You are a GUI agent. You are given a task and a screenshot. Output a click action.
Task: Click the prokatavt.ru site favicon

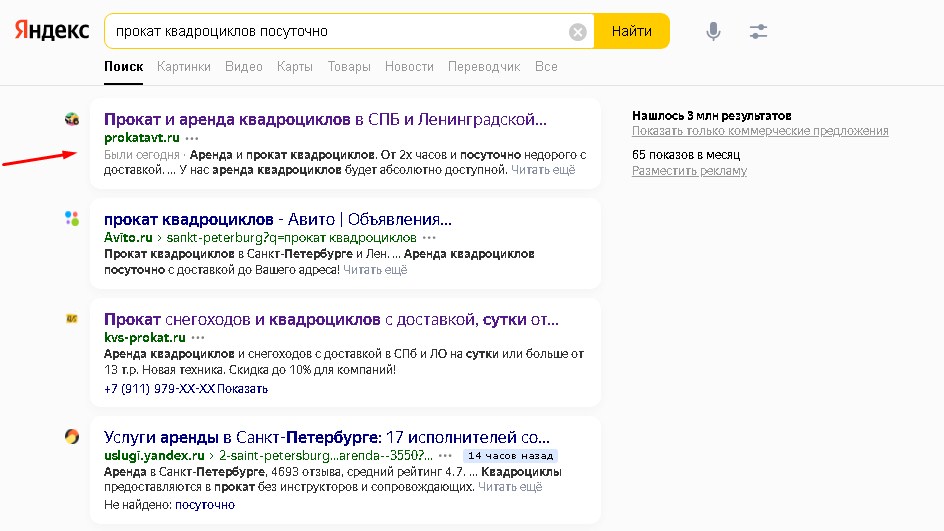click(72, 119)
